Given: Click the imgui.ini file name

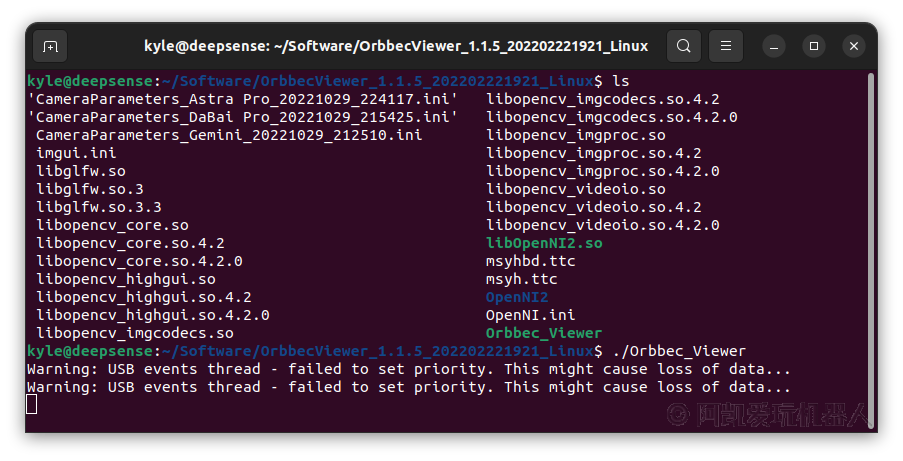Looking at the screenshot, I should [x=76, y=153].
